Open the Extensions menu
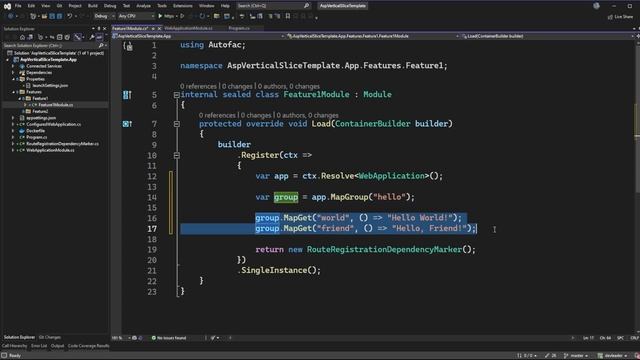Viewport: 640px width, 360px height. 182,6
